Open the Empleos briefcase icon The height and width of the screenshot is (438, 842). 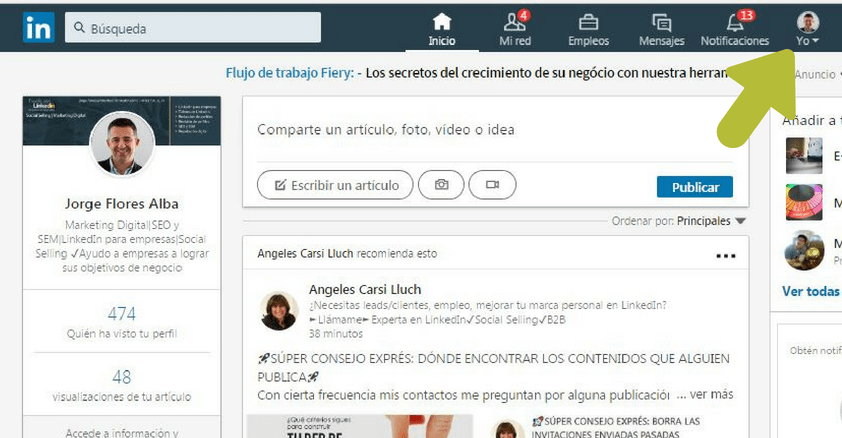point(588,22)
